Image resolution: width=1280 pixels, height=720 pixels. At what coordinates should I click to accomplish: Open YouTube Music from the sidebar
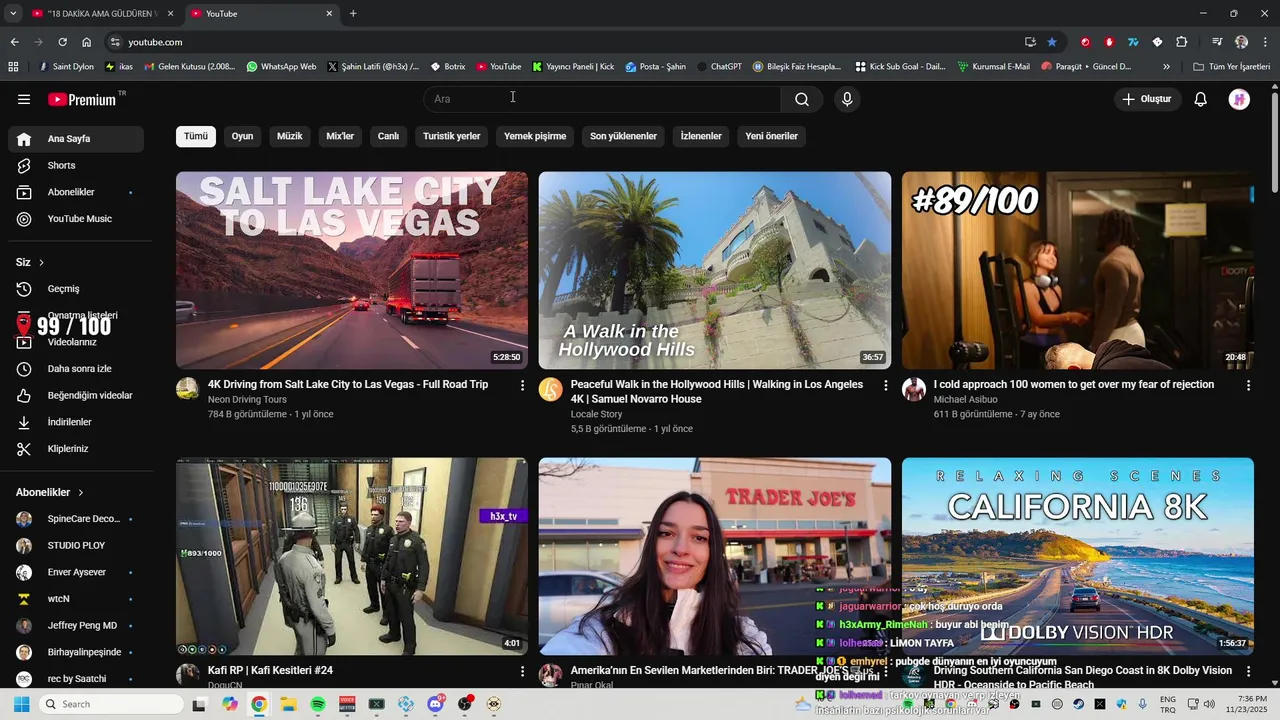(76, 219)
